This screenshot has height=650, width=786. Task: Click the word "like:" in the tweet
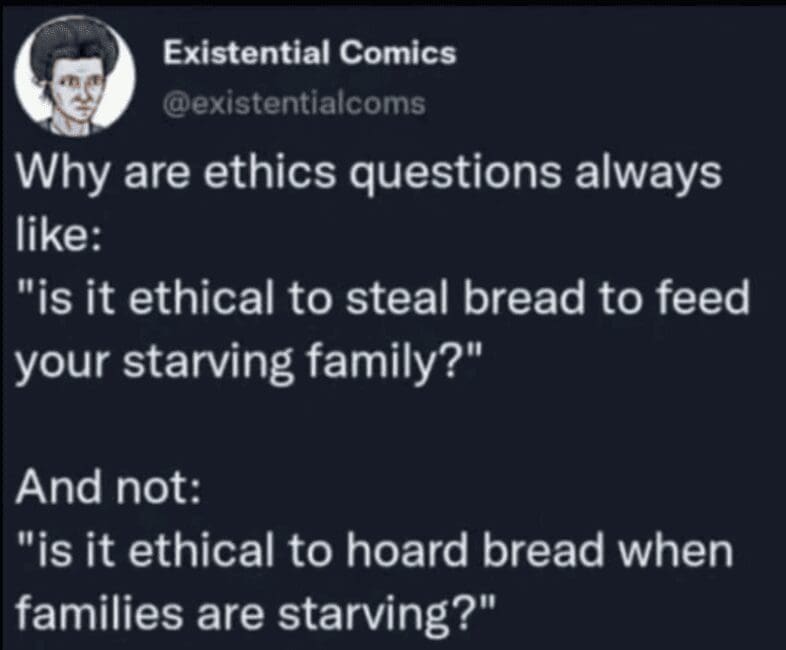(55, 237)
